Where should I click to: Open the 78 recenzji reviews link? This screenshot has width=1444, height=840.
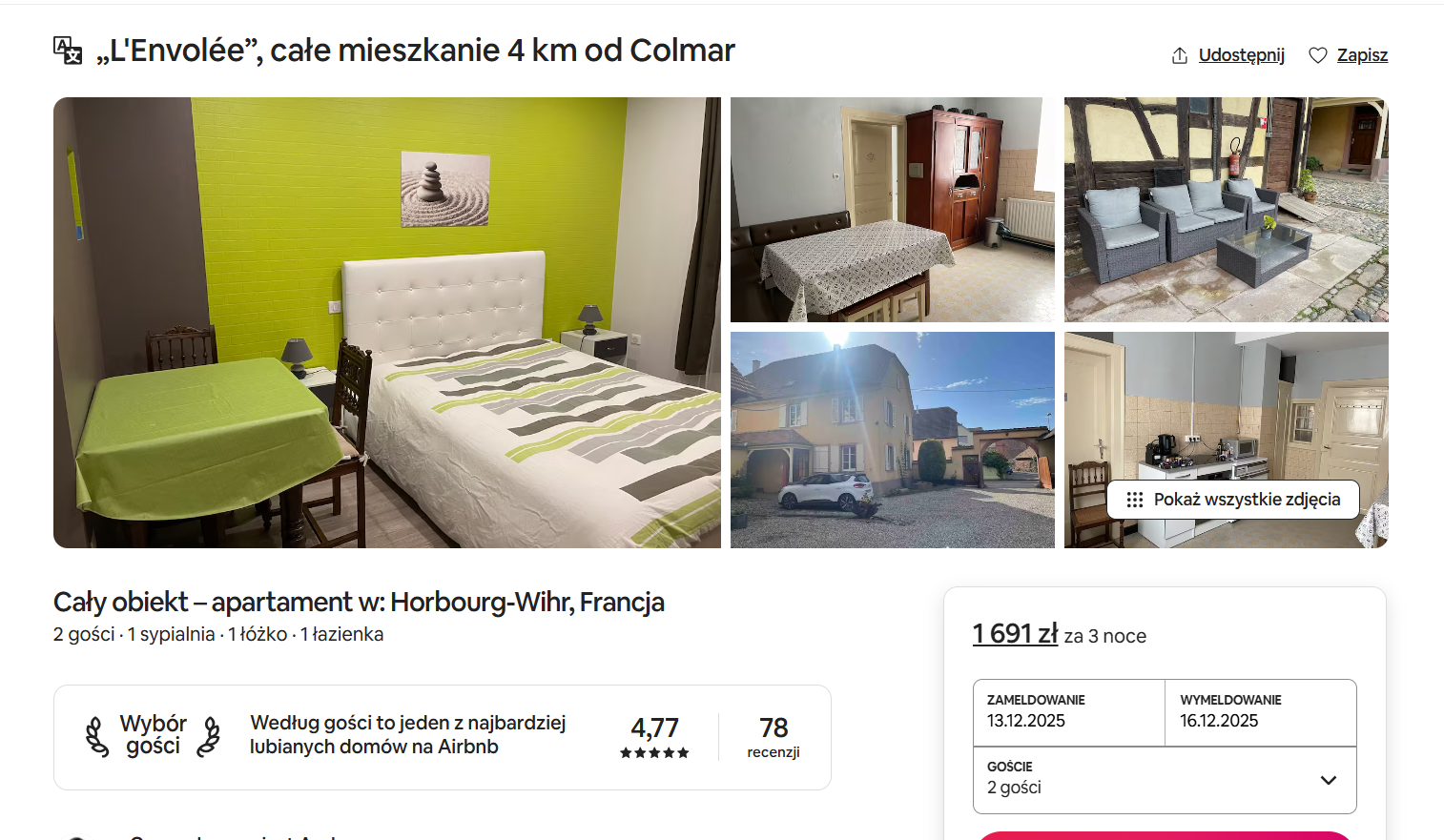774,737
